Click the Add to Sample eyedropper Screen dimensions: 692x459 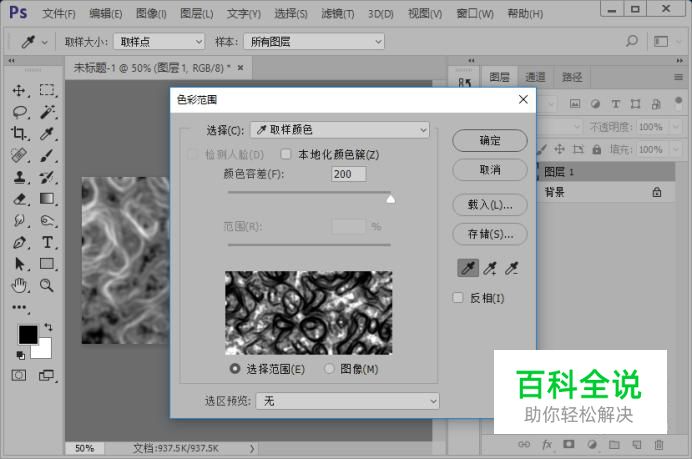click(490, 268)
